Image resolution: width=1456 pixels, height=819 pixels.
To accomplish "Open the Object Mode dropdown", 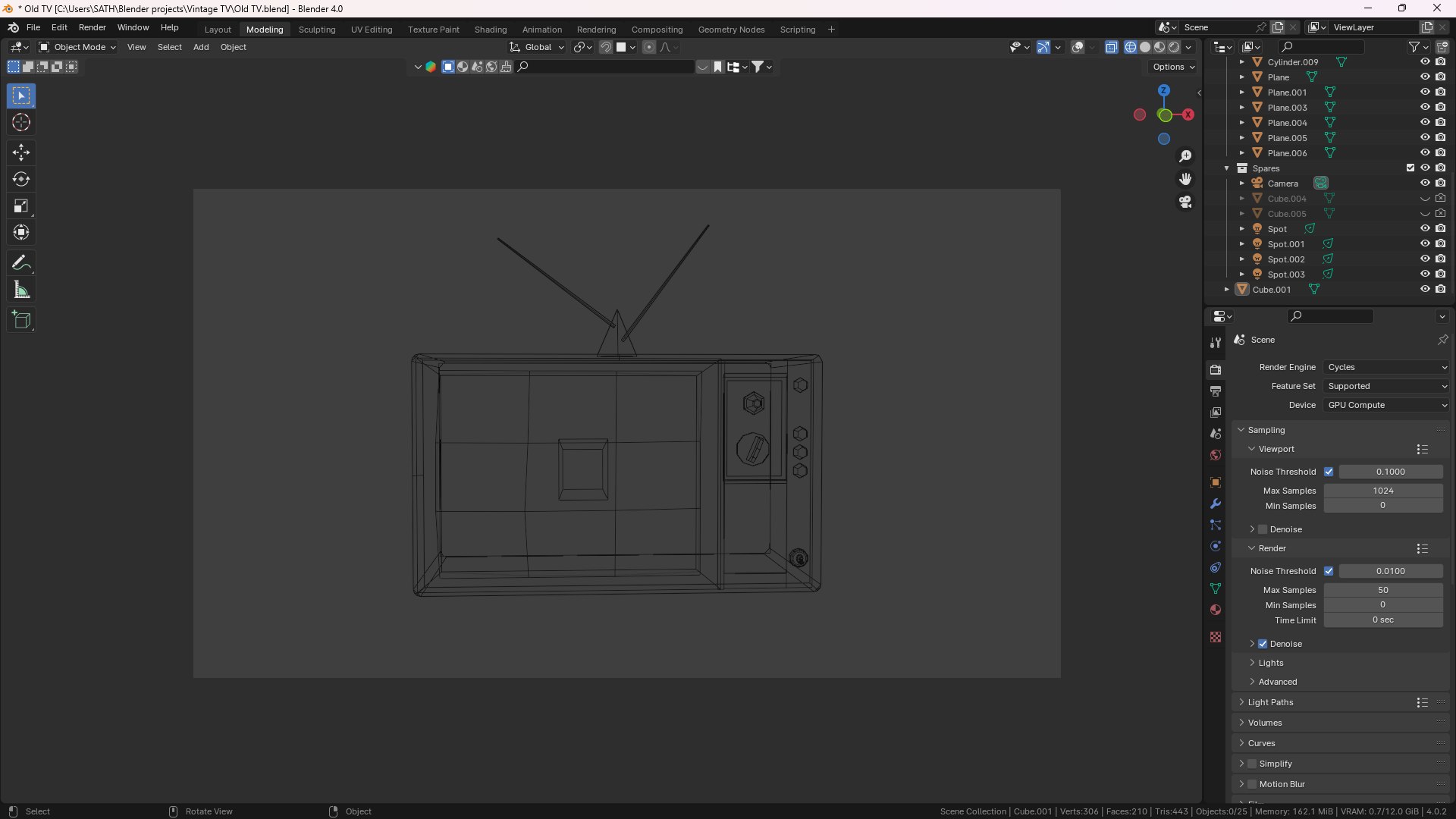I will [x=77, y=47].
